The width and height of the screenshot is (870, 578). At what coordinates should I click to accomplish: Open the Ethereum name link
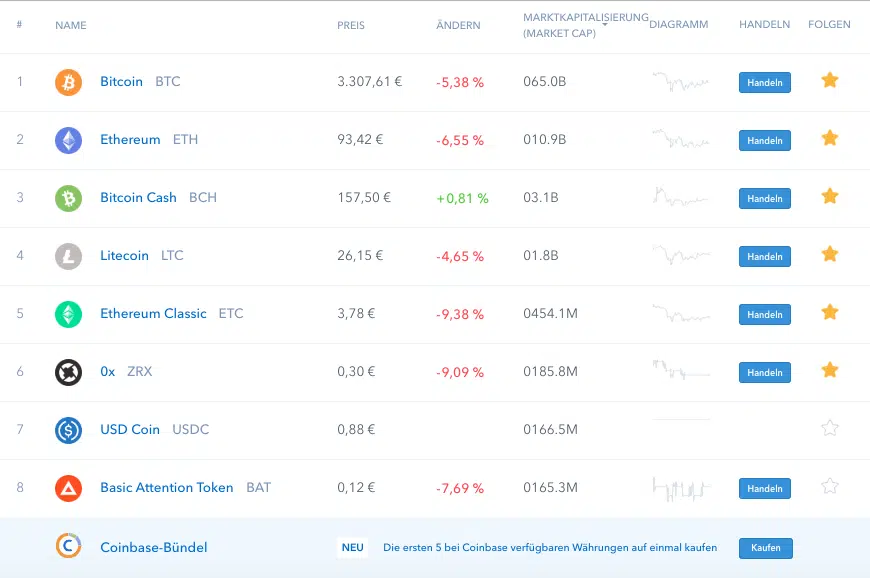(130, 139)
